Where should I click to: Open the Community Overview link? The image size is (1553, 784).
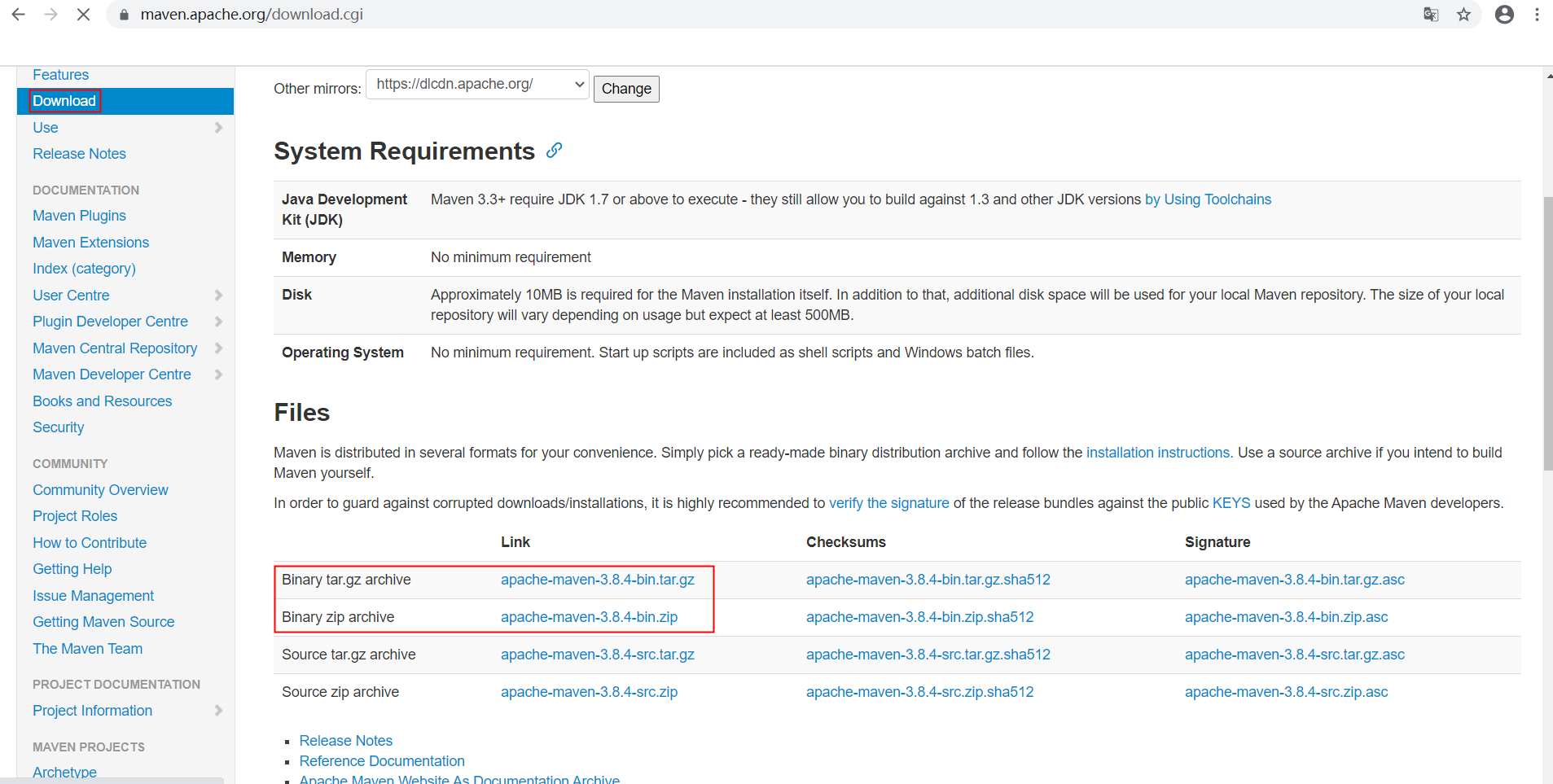coord(100,490)
